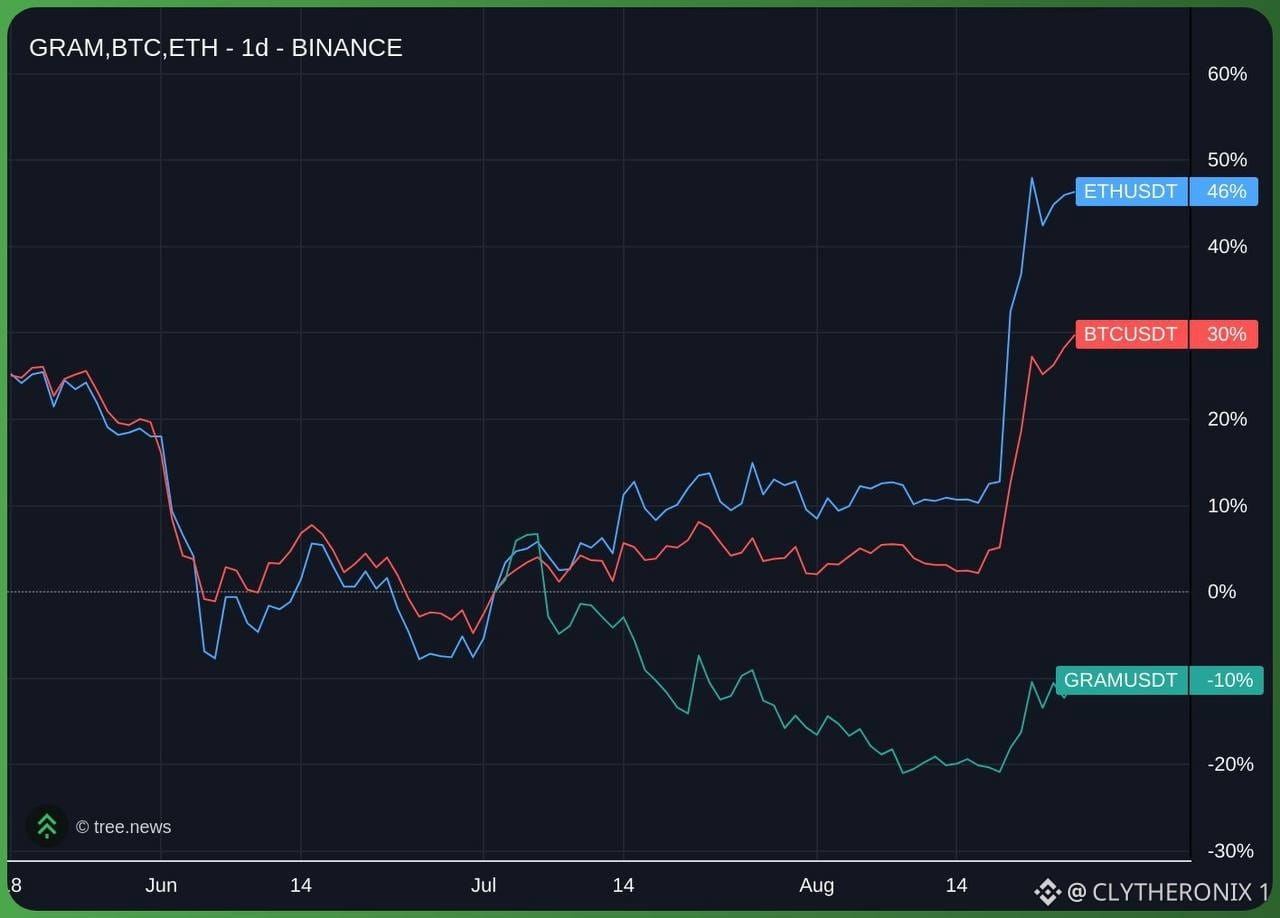This screenshot has width=1280, height=918.
Task: Click the red 30% value tag
Action: point(1226,334)
